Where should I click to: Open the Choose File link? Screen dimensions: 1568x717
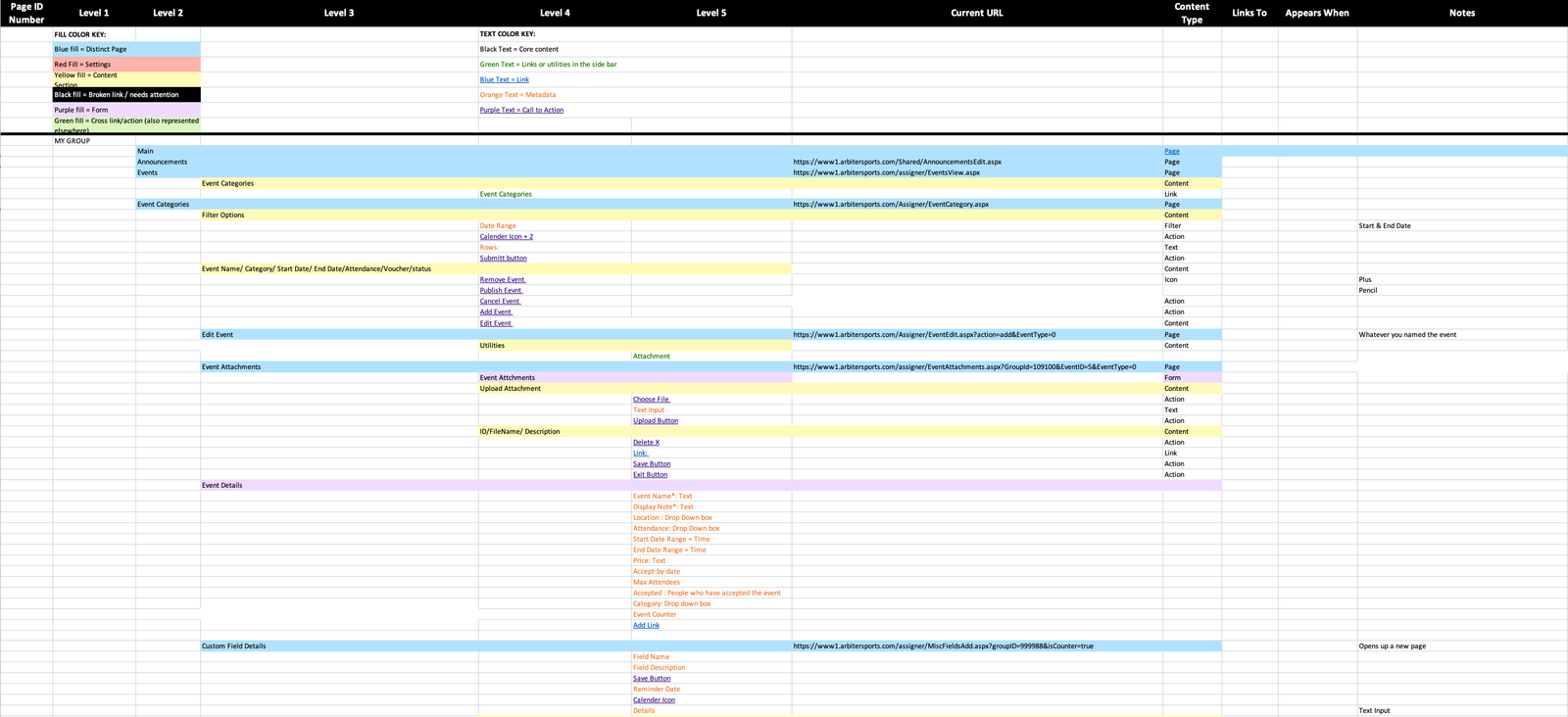[652, 400]
